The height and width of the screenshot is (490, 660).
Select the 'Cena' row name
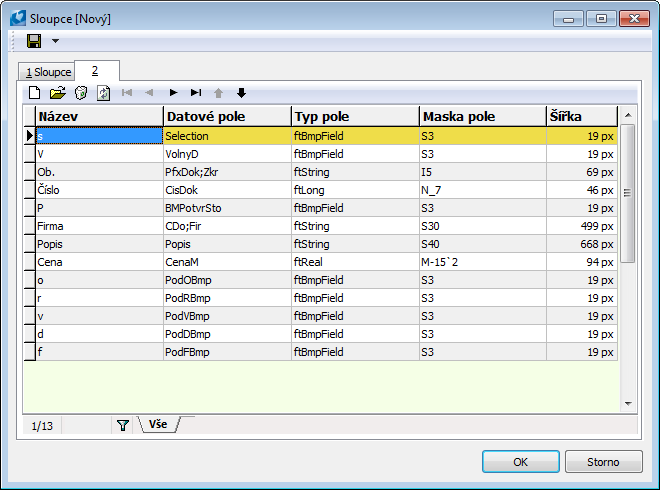[99, 262]
